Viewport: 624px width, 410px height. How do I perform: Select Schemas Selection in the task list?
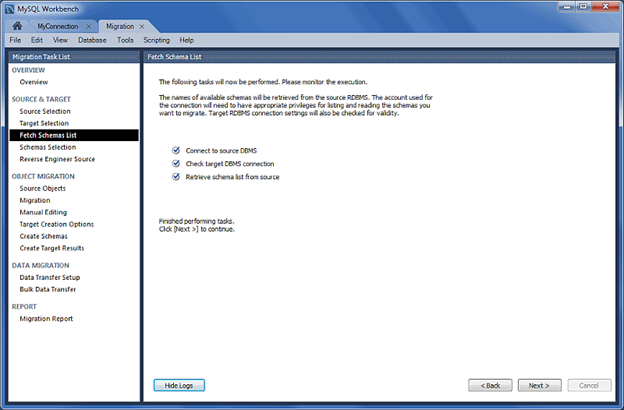tap(47, 147)
